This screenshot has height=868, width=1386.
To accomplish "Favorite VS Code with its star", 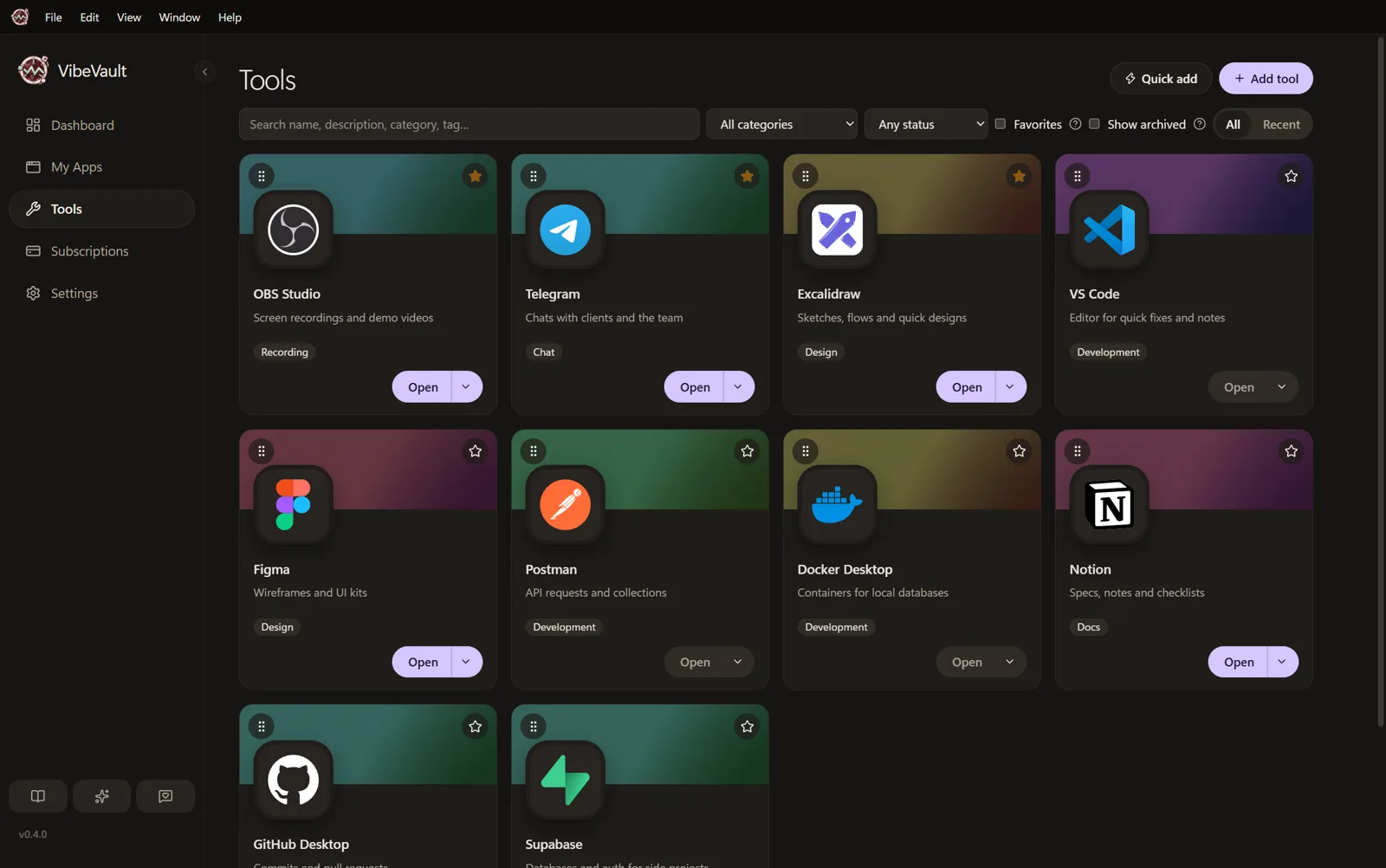I will pyautogui.click(x=1292, y=176).
